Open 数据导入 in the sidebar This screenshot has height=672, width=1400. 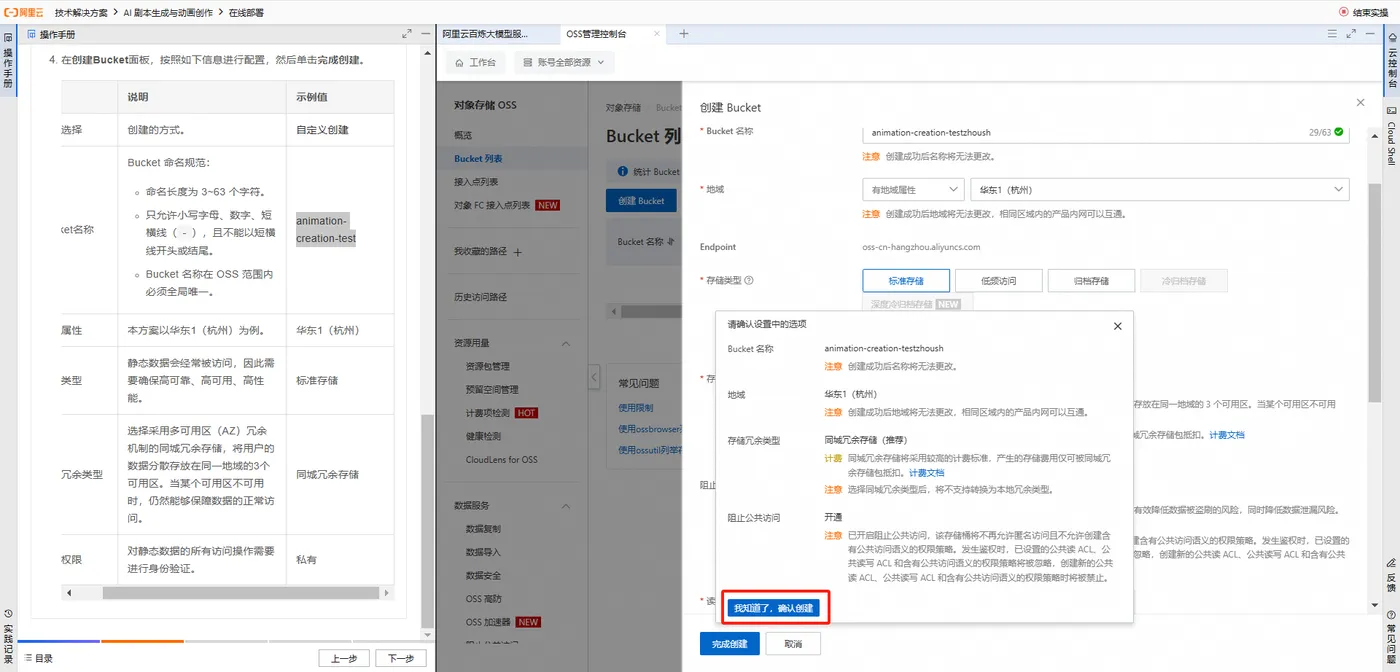click(483, 552)
